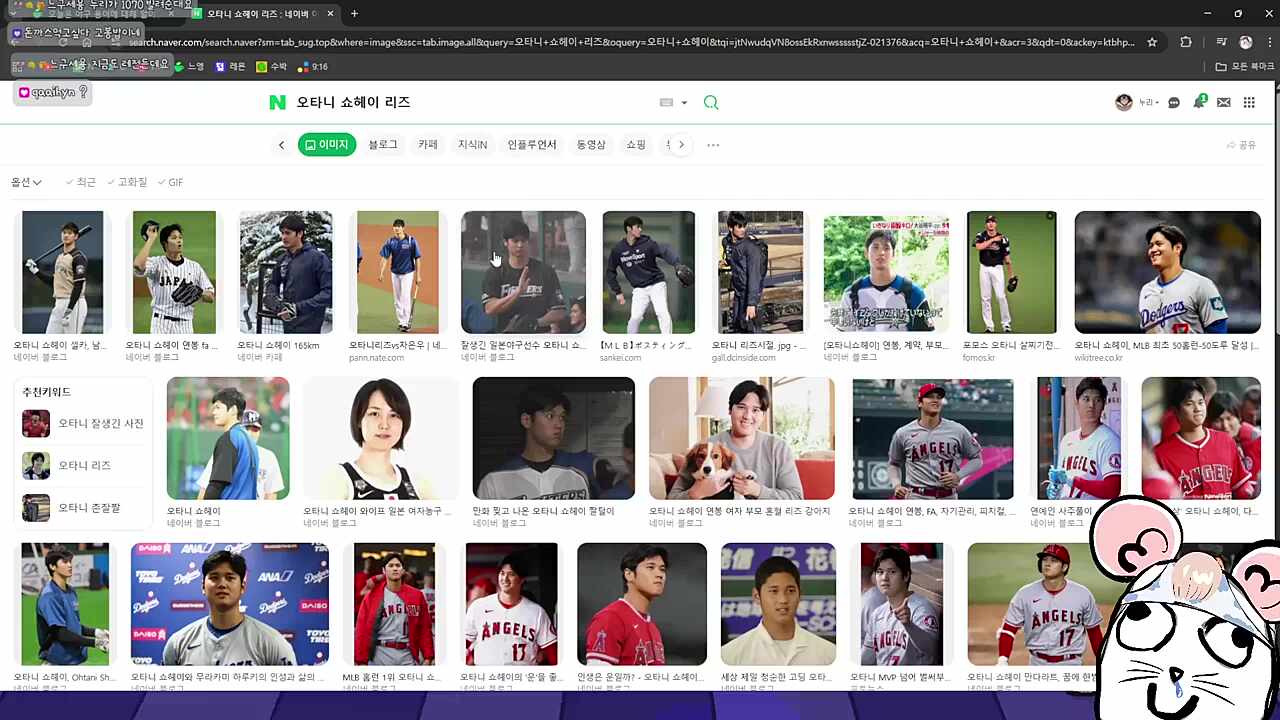1280x720 pixels.
Task: Open the pann.nate.com source link
Action: coord(376,358)
